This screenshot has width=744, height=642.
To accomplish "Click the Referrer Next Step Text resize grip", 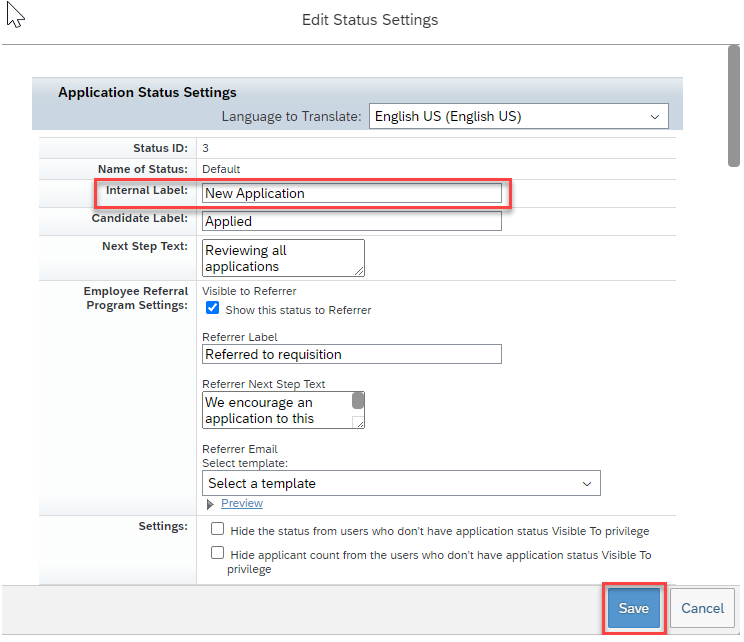I will point(358,422).
